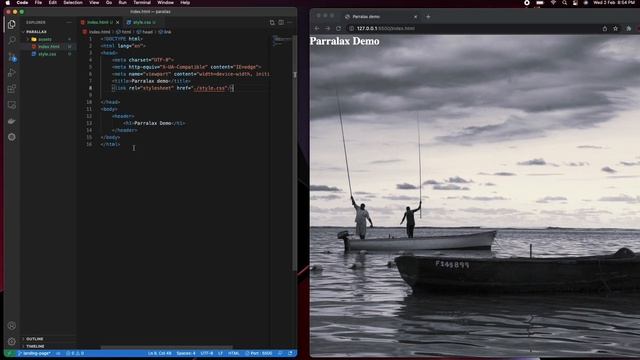Viewport: 640px width, 360px height.
Task: Open style.css in the Explorer tree
Action: click(47, 54)
